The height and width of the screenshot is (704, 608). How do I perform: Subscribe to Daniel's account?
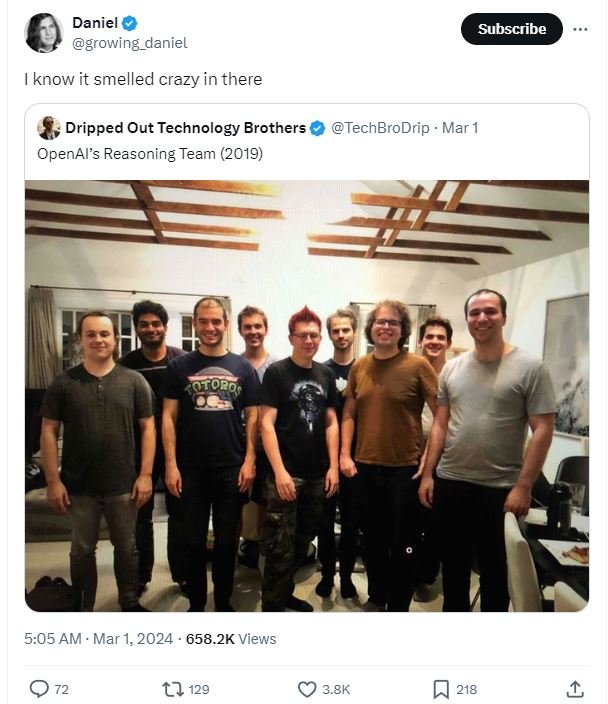pos(511,29)
